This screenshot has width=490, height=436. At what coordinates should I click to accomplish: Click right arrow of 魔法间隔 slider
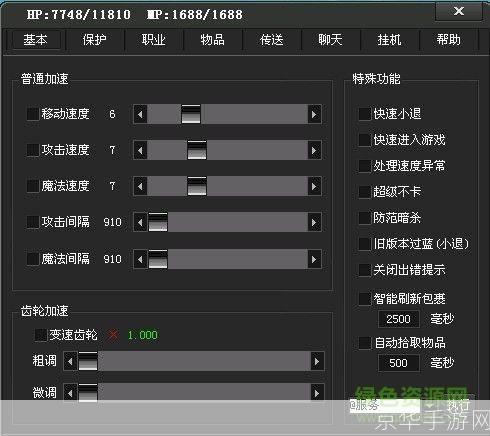314,259
